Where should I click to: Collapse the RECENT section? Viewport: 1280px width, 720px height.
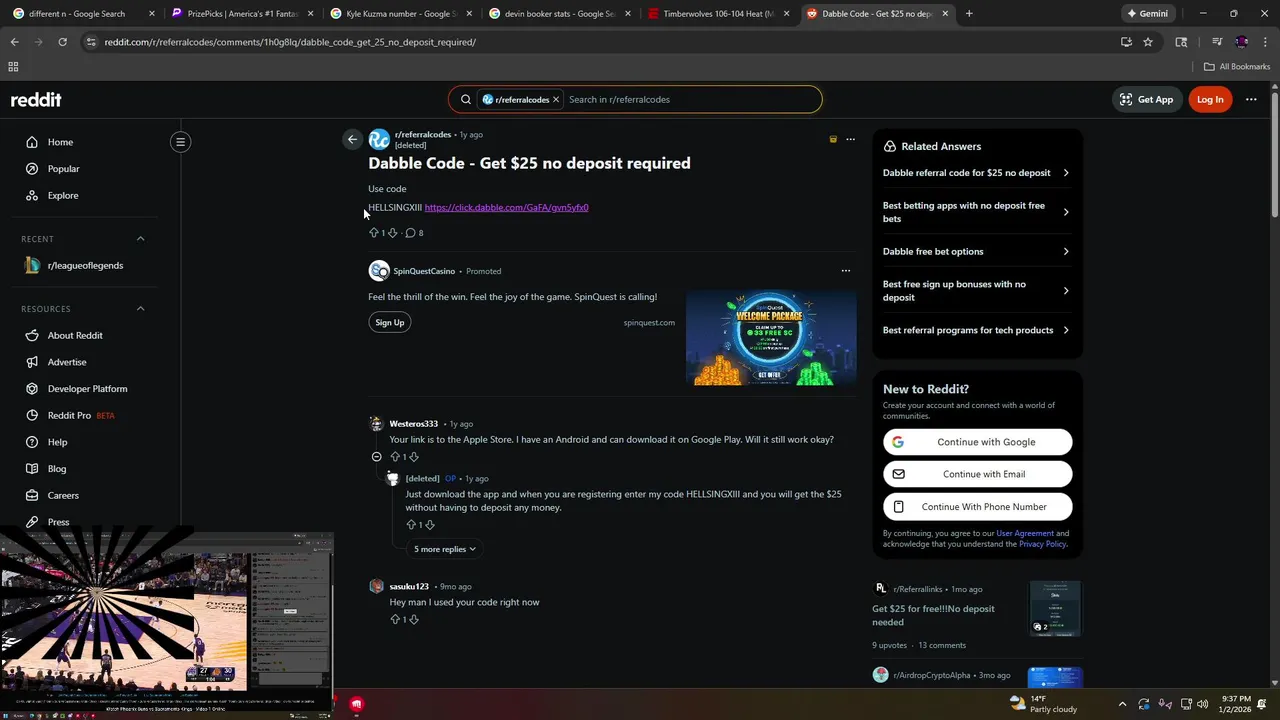pos(140,239)
